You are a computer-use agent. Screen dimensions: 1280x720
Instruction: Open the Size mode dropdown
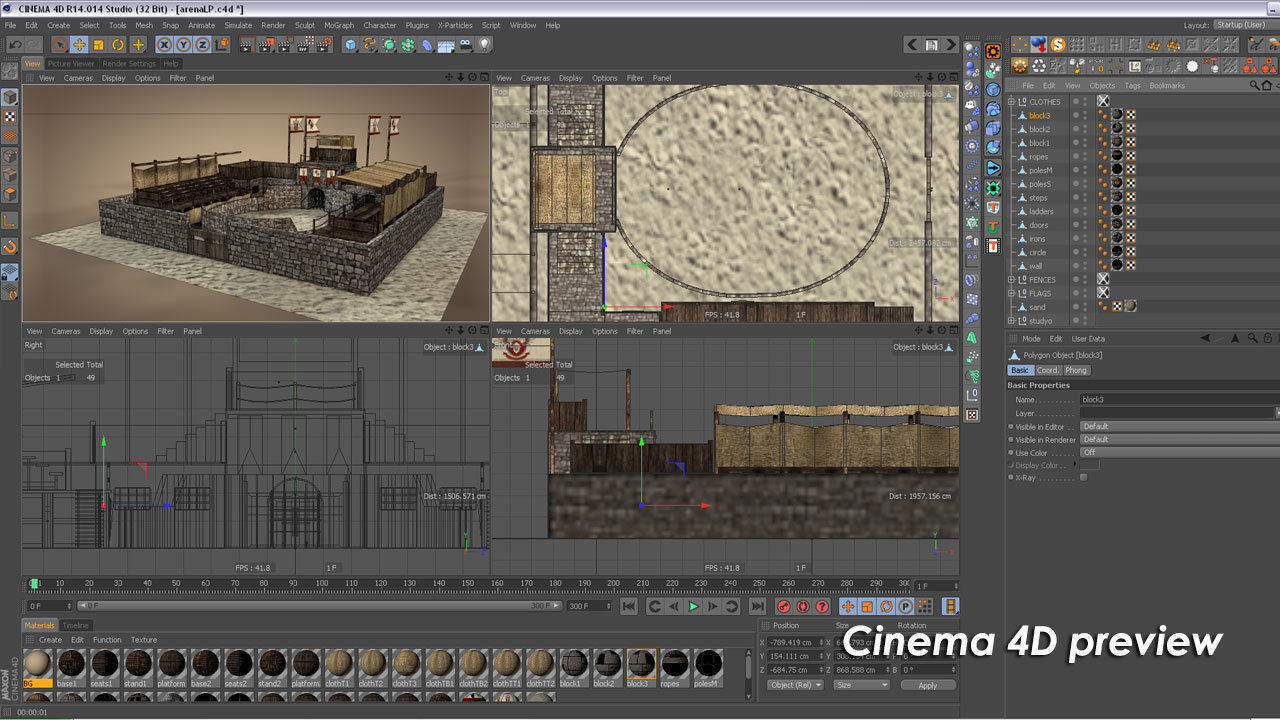(862, 685)
